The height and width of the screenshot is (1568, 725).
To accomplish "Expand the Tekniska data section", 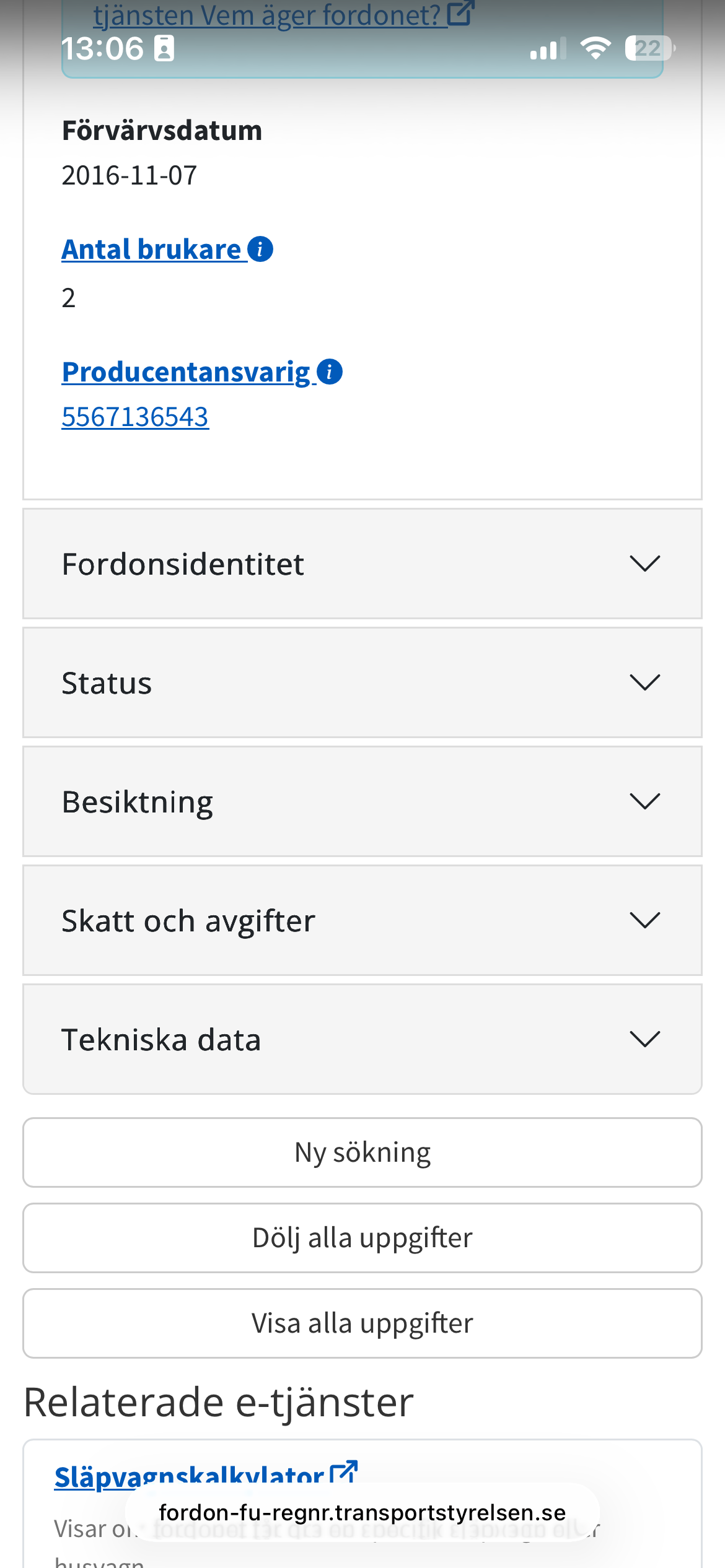I will click(x=362, y=1039).
